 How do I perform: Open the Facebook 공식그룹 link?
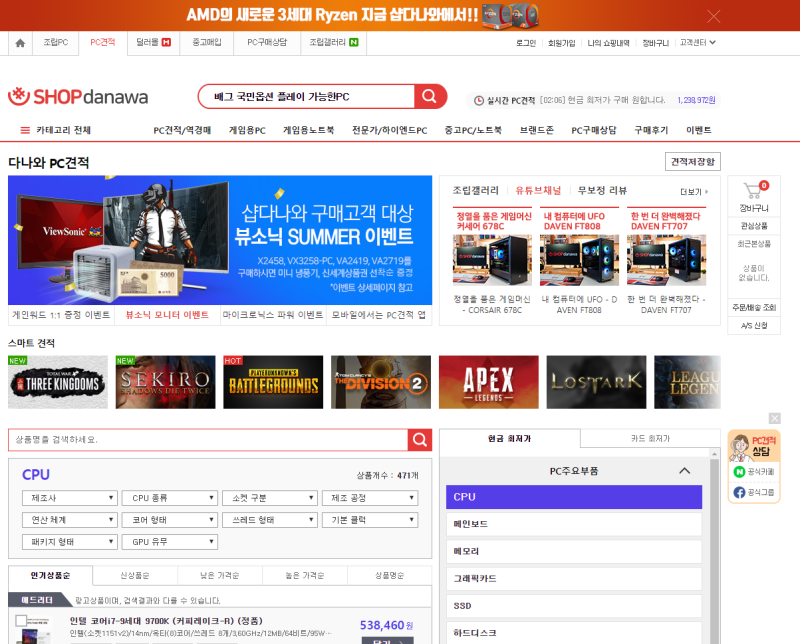[754, 492]
